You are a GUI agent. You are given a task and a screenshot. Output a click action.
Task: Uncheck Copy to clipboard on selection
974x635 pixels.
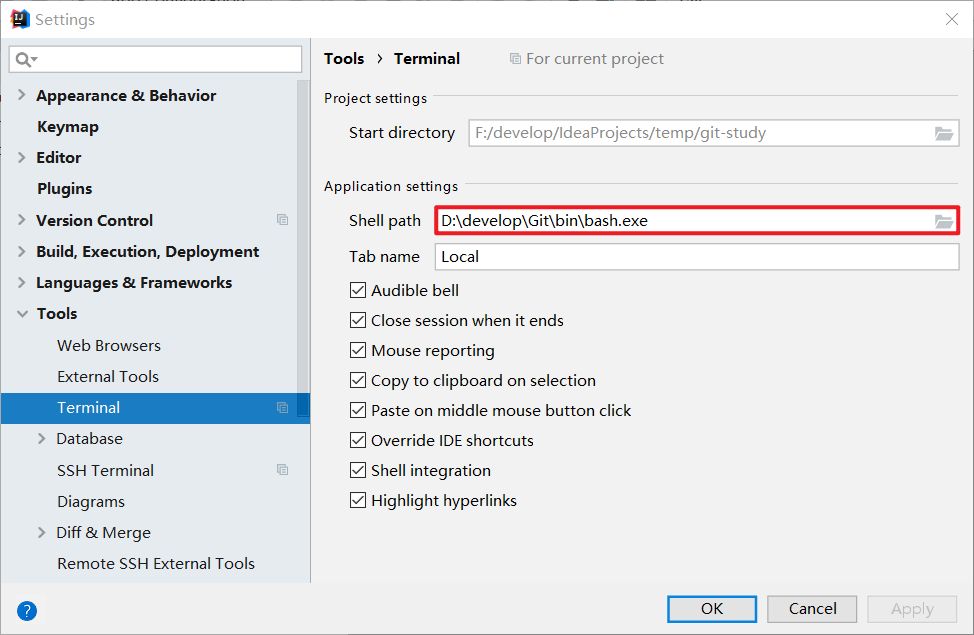point(358,381)
